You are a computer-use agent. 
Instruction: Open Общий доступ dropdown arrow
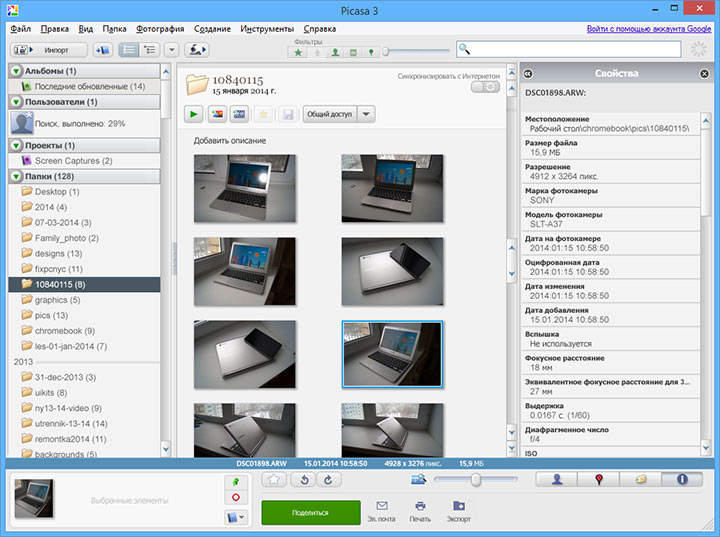pyautogui.click(x=366, y=114)
